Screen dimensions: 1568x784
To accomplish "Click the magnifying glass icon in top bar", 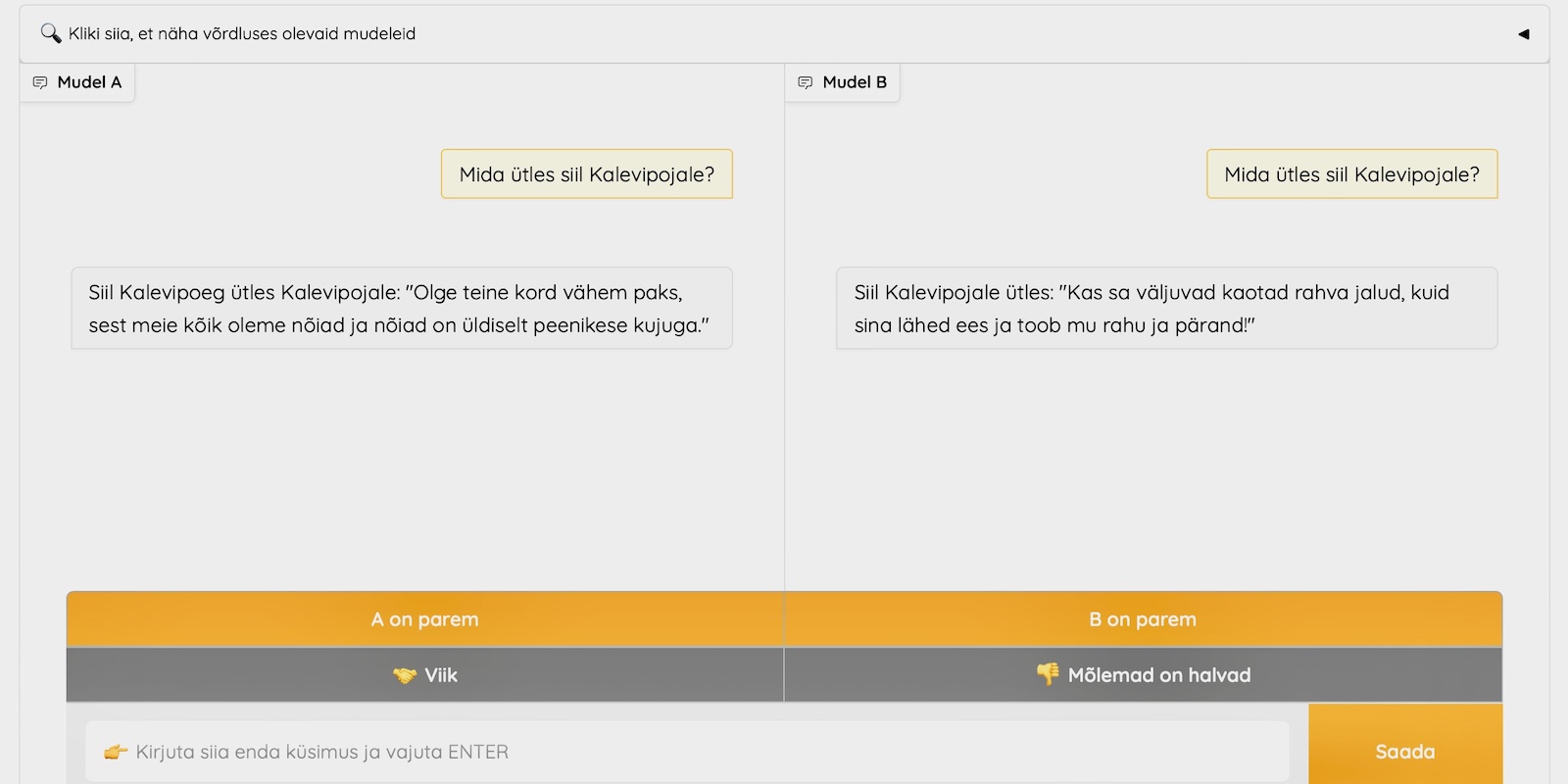I will coord(50,33).
